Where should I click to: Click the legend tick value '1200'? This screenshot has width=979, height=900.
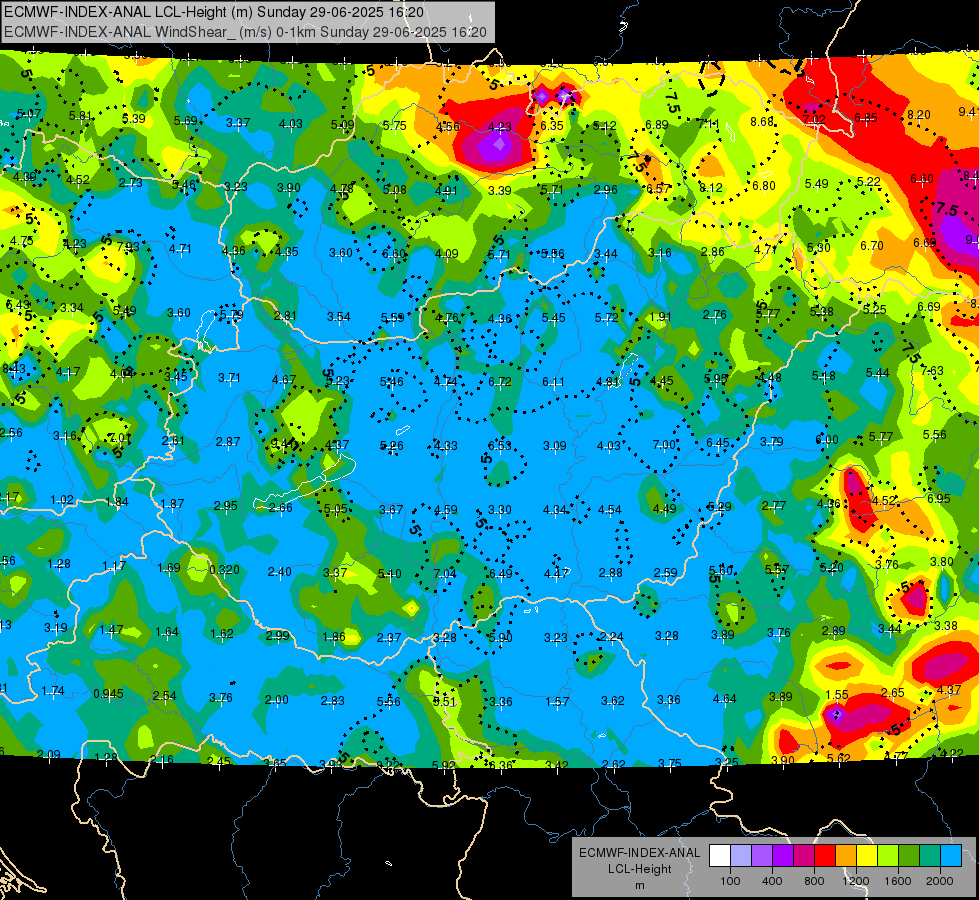[855, 881]
